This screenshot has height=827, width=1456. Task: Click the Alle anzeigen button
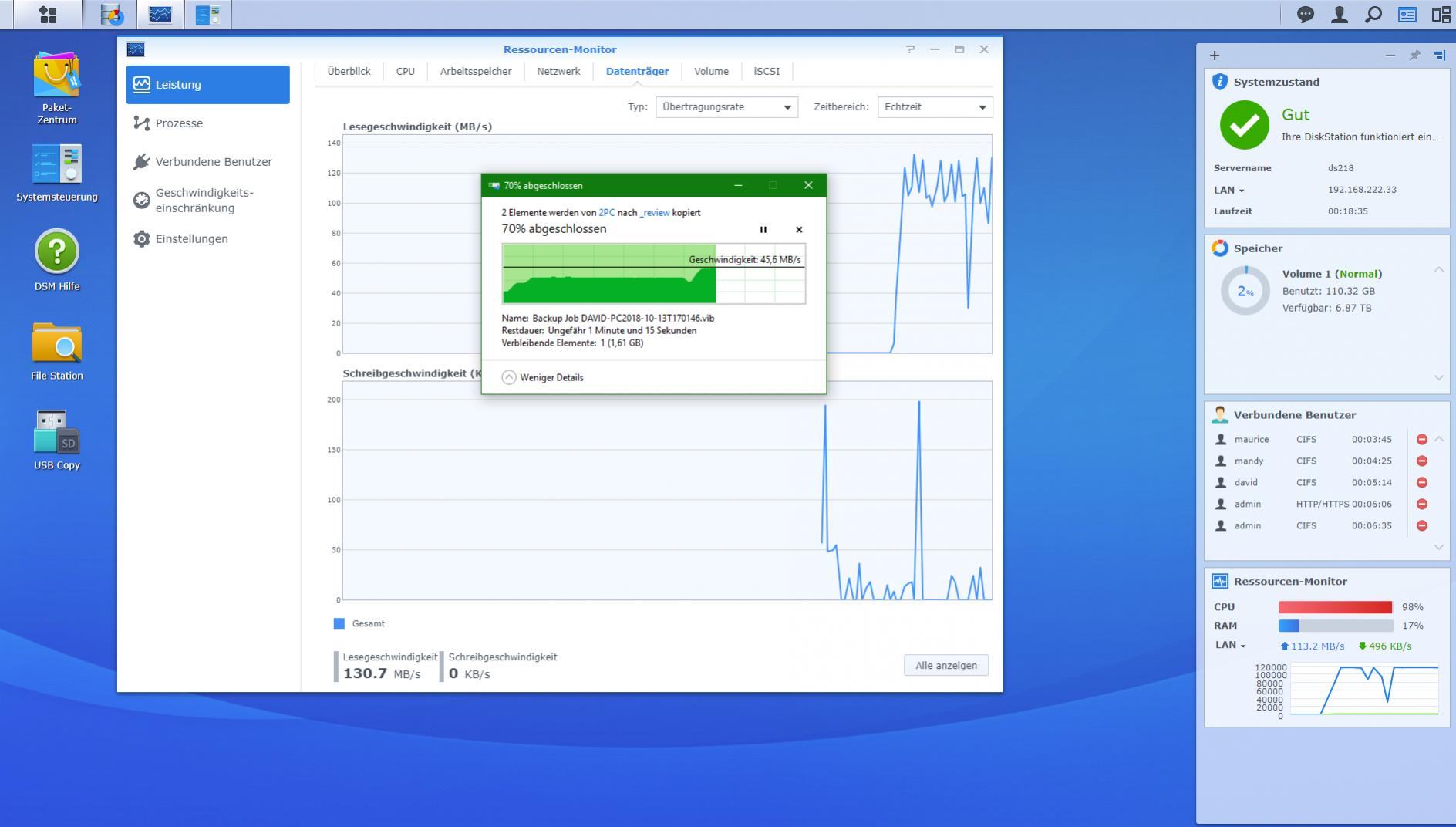tap(946, 665)
